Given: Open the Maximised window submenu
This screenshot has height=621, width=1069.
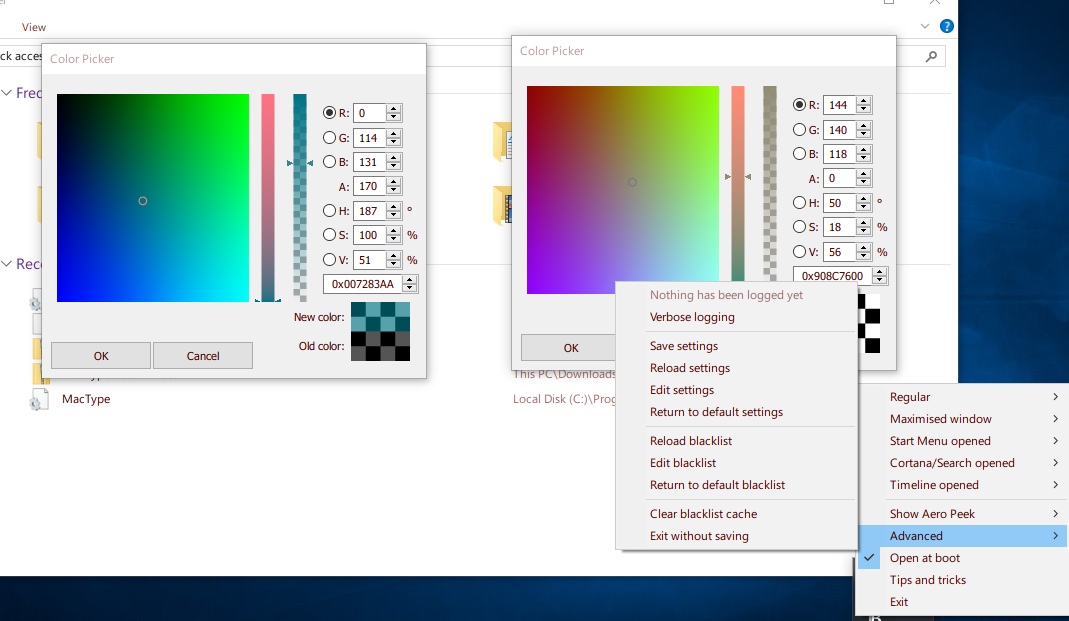Looking at the screenshot, I should 961,419.
